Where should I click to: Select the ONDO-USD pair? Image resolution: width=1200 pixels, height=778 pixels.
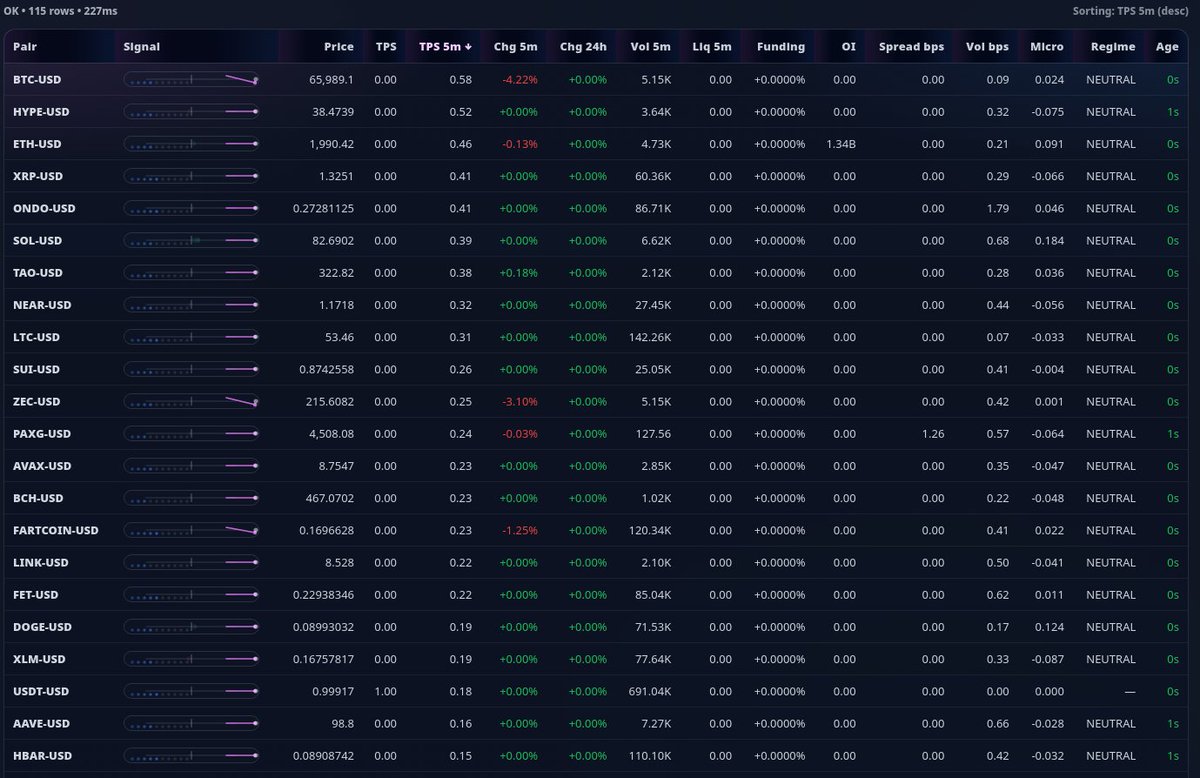pos(44,209)
